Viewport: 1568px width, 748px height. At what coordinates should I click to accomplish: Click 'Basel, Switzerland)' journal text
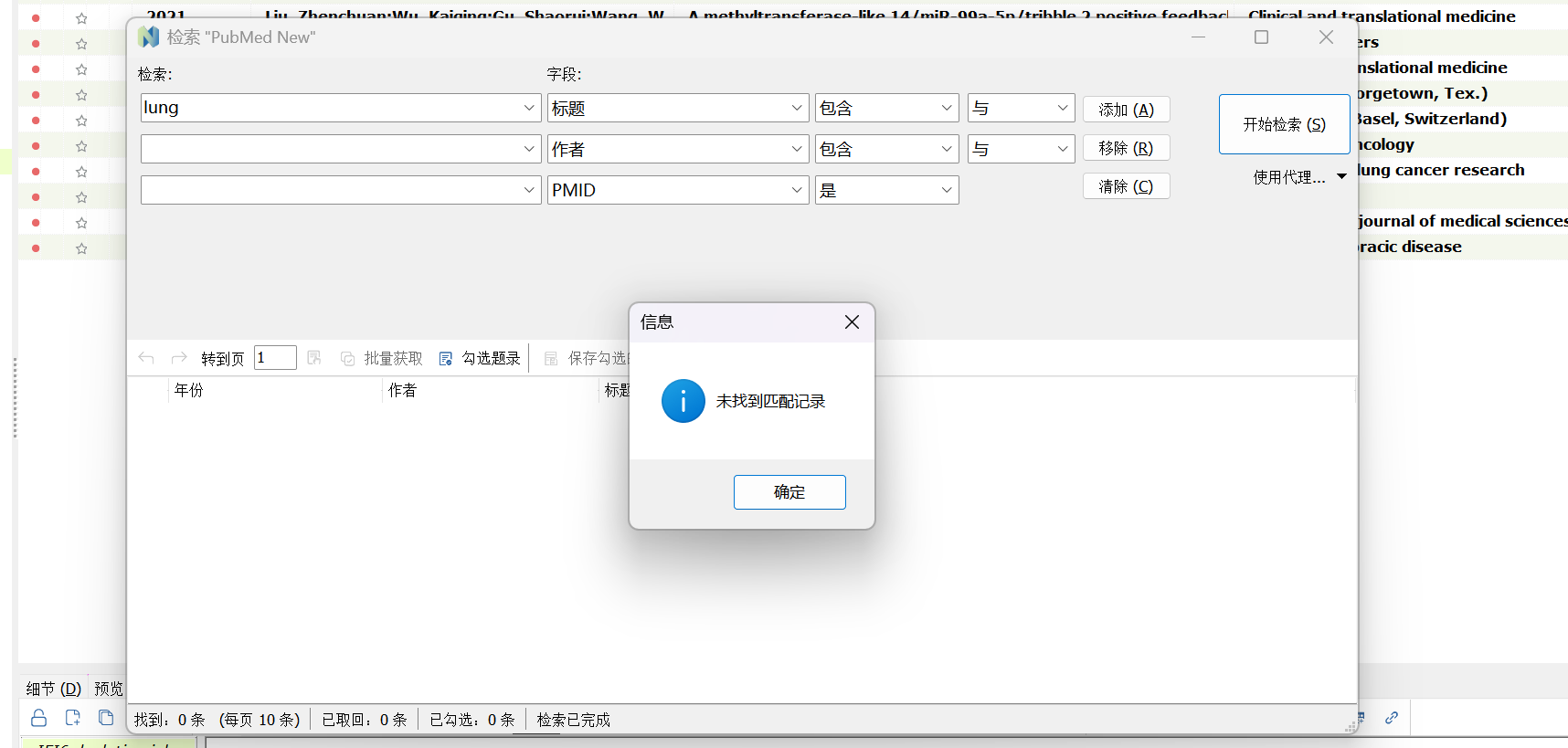click(1432, 119)
